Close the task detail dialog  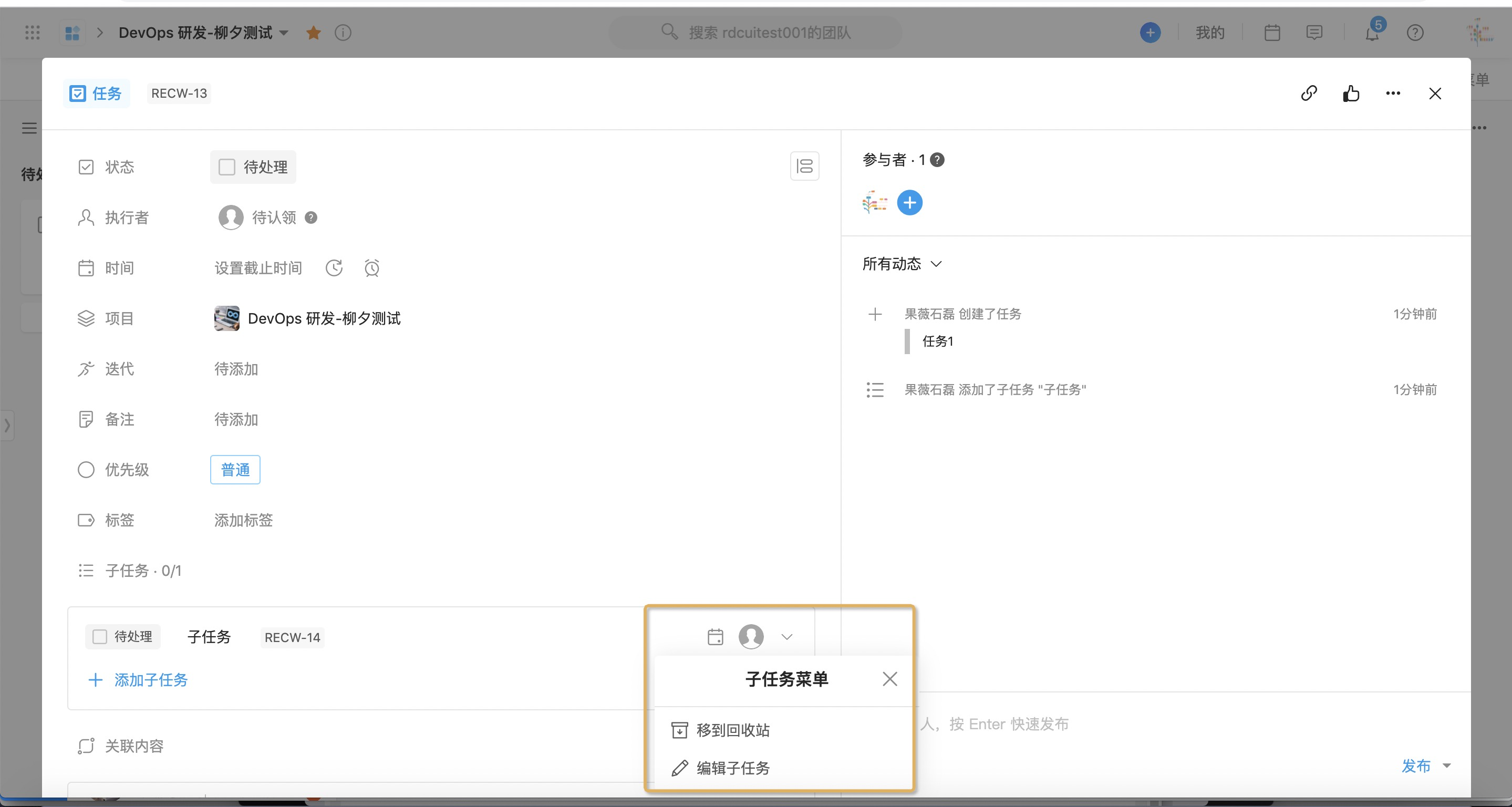pos(1435,94)
